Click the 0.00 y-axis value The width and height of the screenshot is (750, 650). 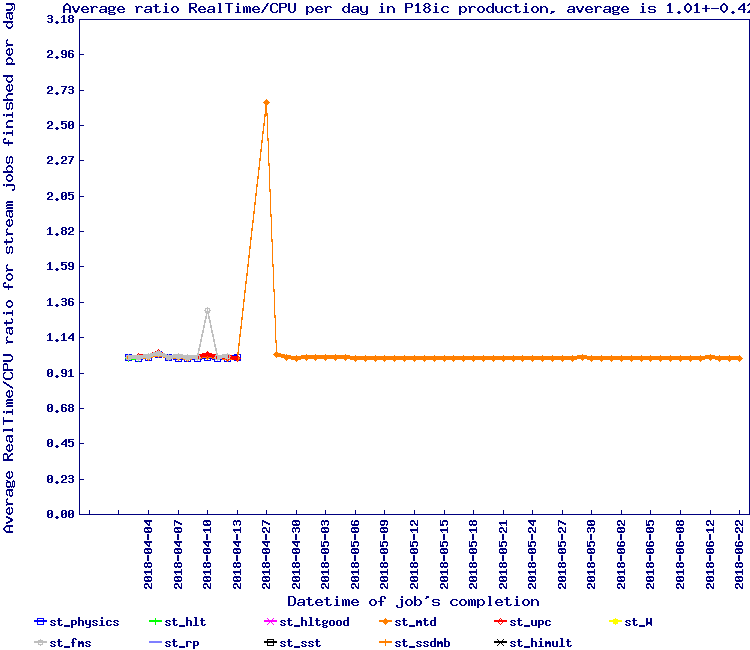coord(60,514)
